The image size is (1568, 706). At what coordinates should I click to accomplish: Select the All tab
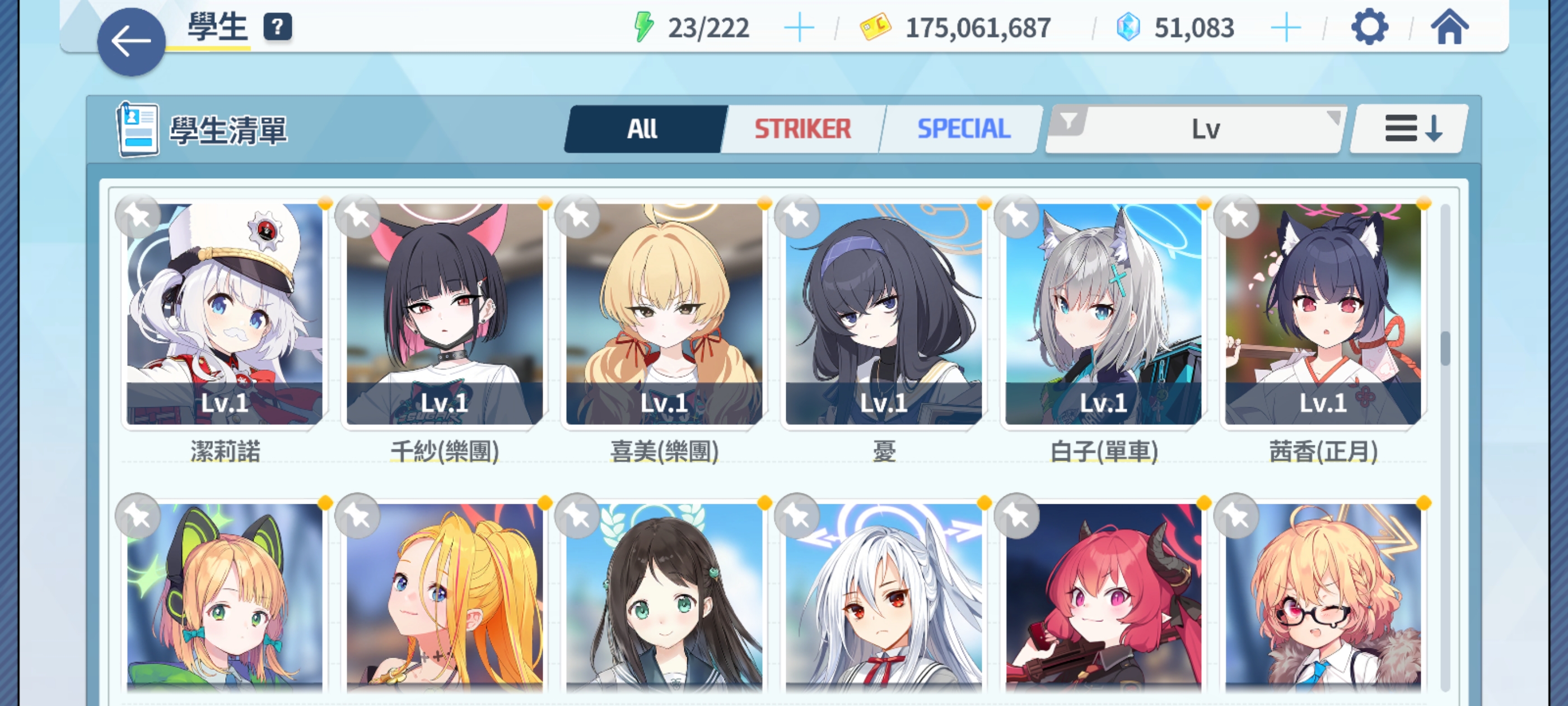coord(643,129)
